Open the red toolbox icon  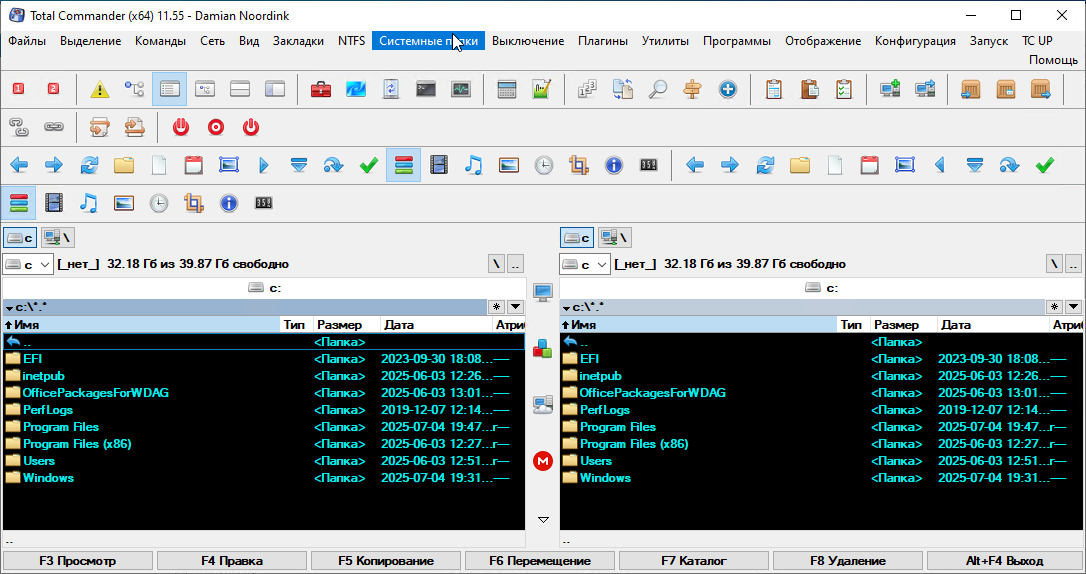coord(321,89)
